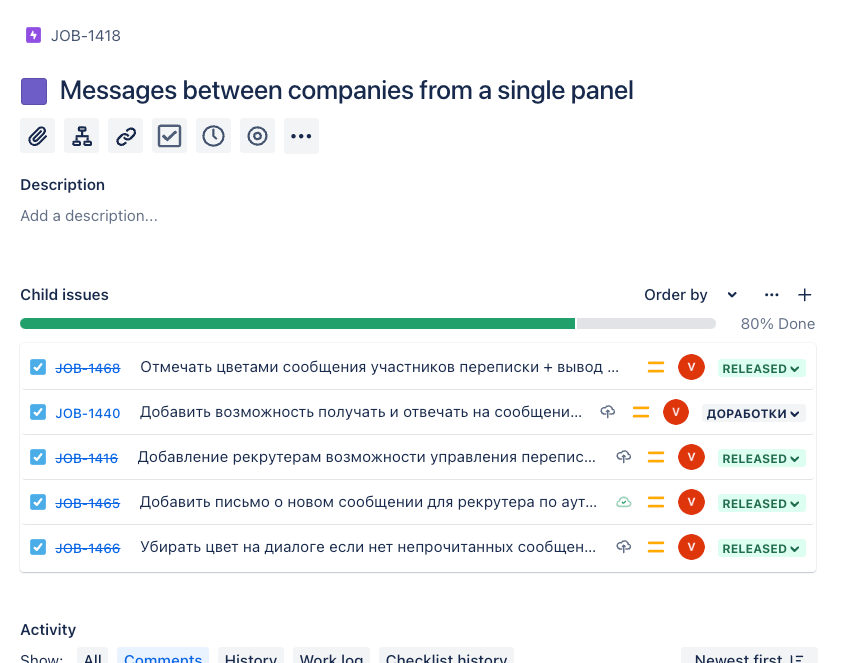
Task: Click deployment cloud icon on JOB-1416 row
Action: (x=623, y=457)
